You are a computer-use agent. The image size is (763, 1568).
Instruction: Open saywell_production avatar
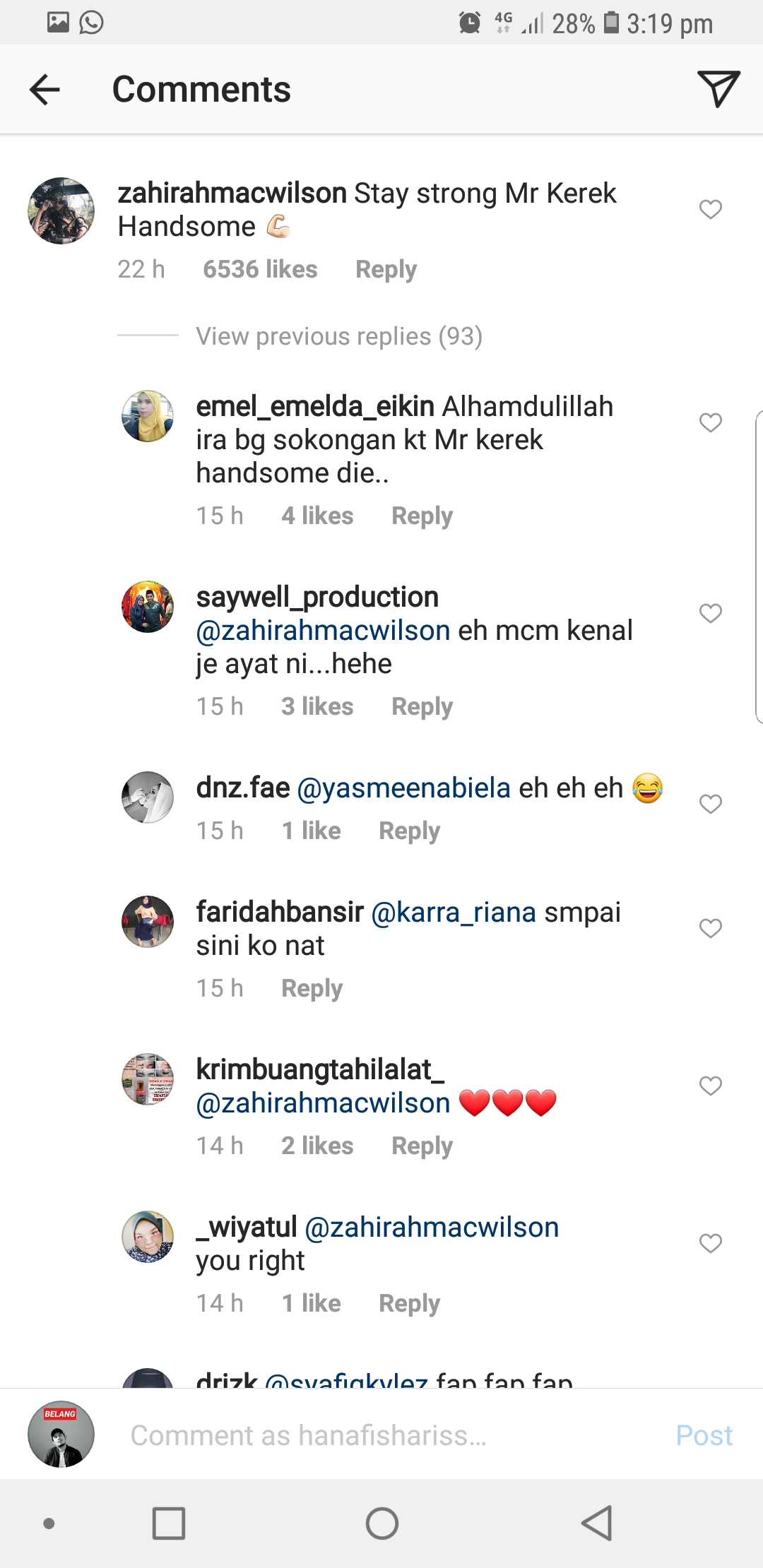coord(148,607)
